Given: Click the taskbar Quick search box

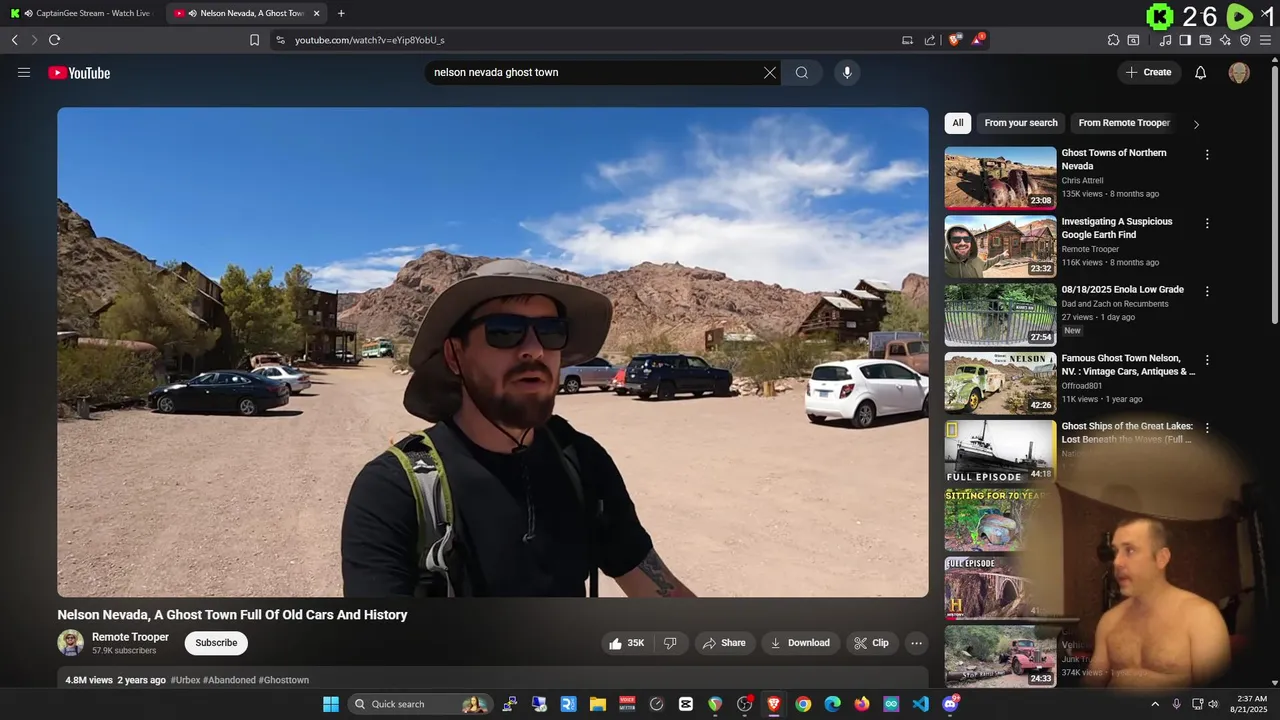Looking at the screenshot, I should 420,704.
